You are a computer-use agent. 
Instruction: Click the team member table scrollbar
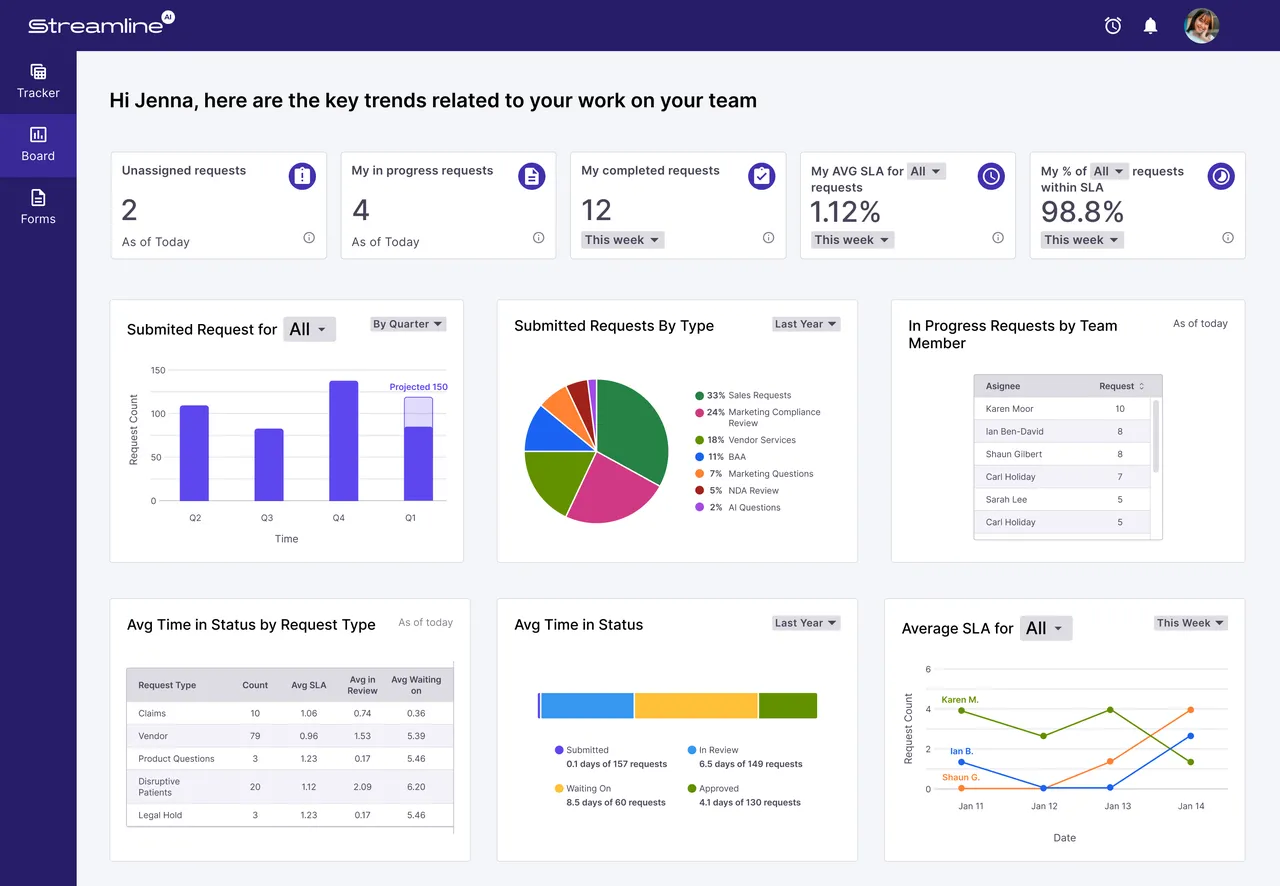(1156, 436)
